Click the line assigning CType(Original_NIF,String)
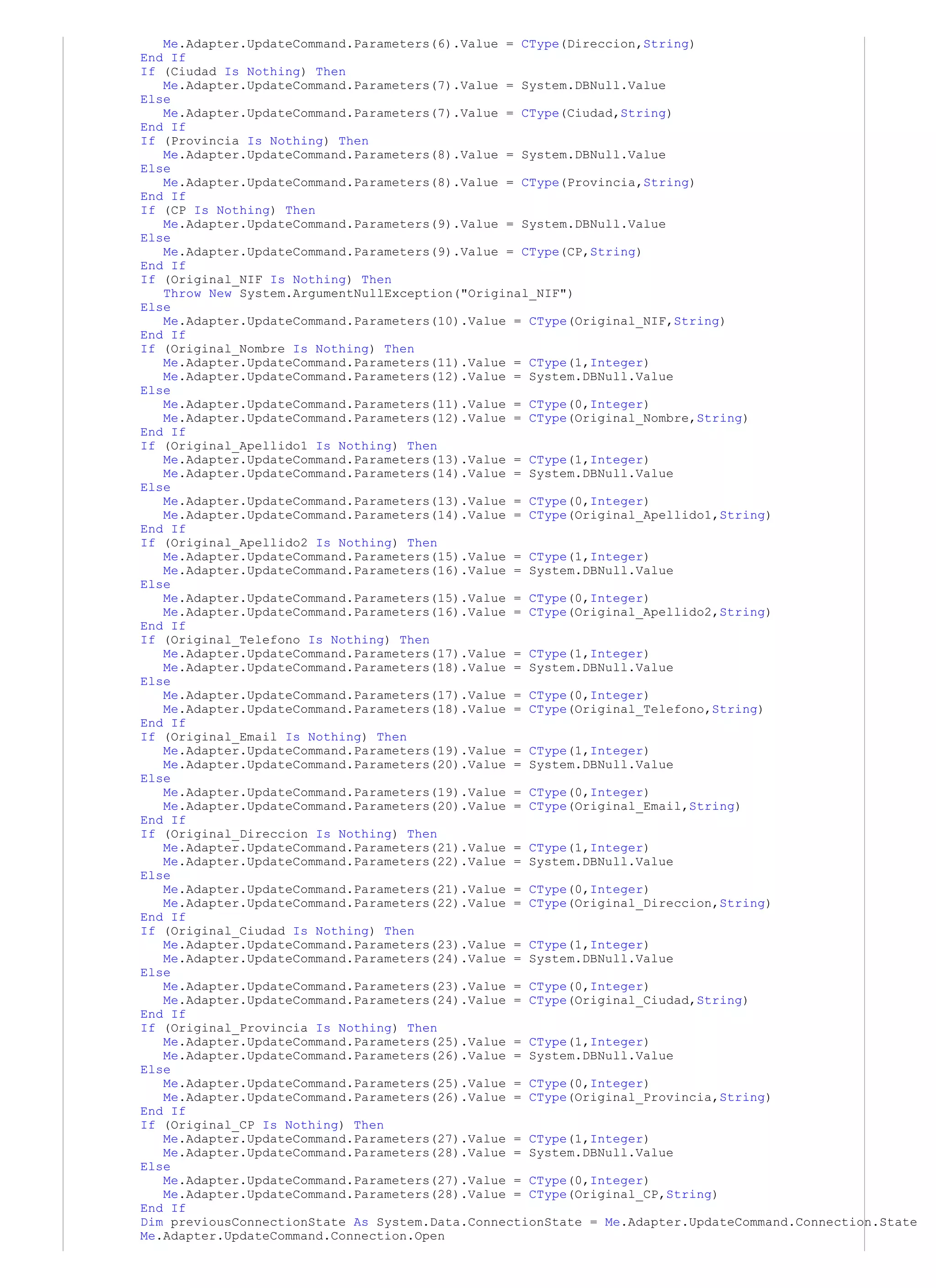936x1288 pixels. coord(444,321)
